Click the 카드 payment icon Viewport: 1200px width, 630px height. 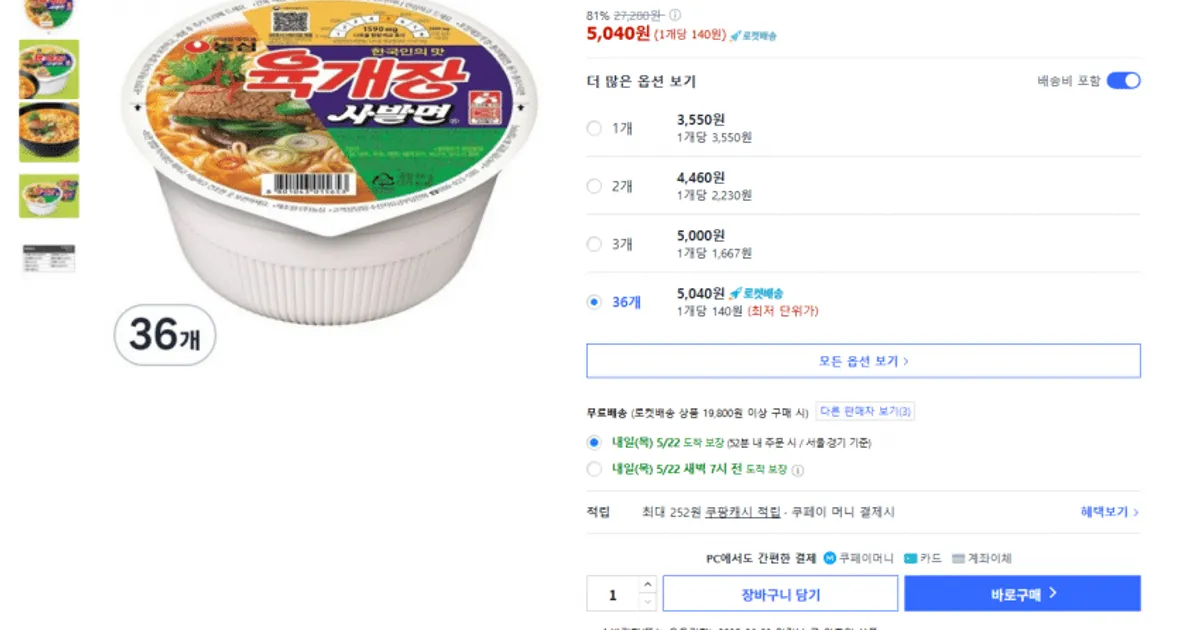click(910, 558)
